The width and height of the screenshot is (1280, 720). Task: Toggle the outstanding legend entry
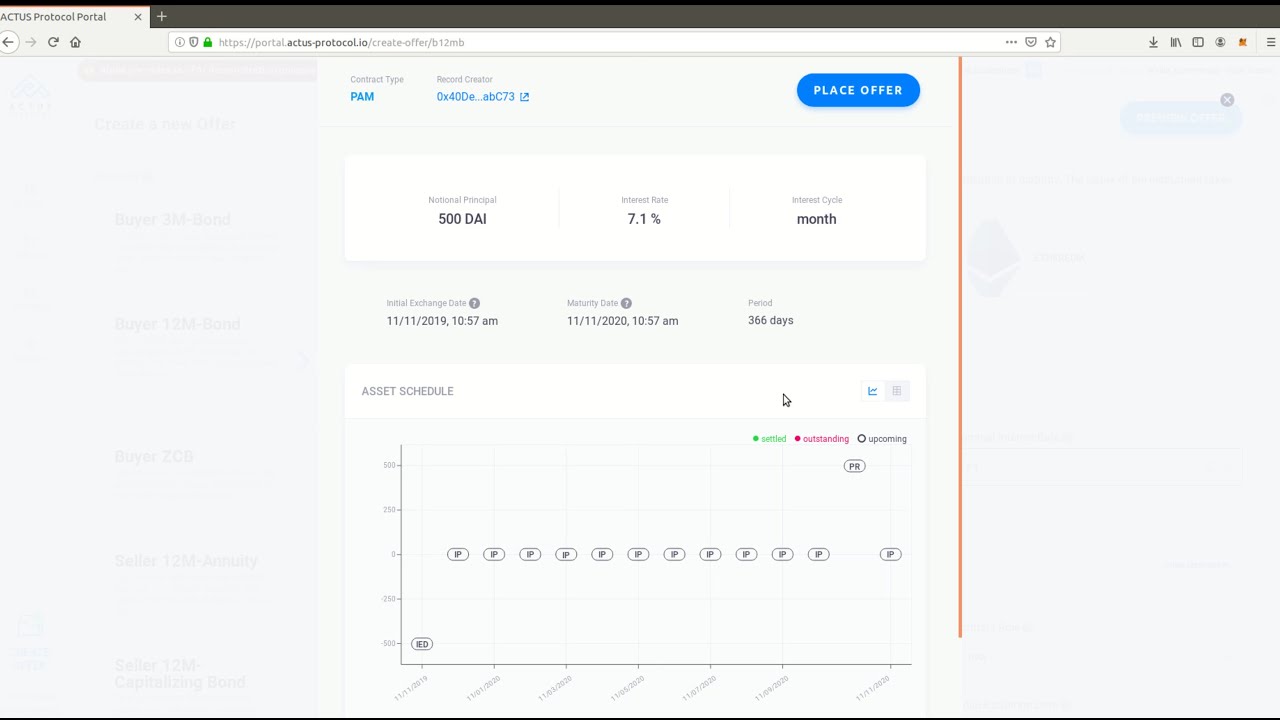tap(822, 439)
